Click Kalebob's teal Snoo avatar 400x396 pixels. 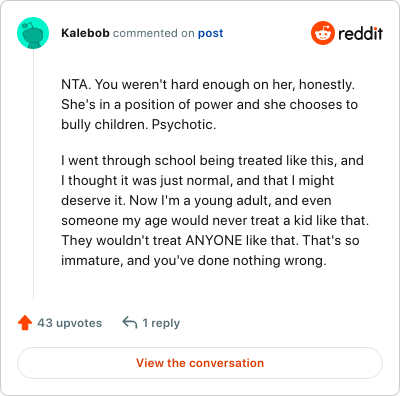33,33
